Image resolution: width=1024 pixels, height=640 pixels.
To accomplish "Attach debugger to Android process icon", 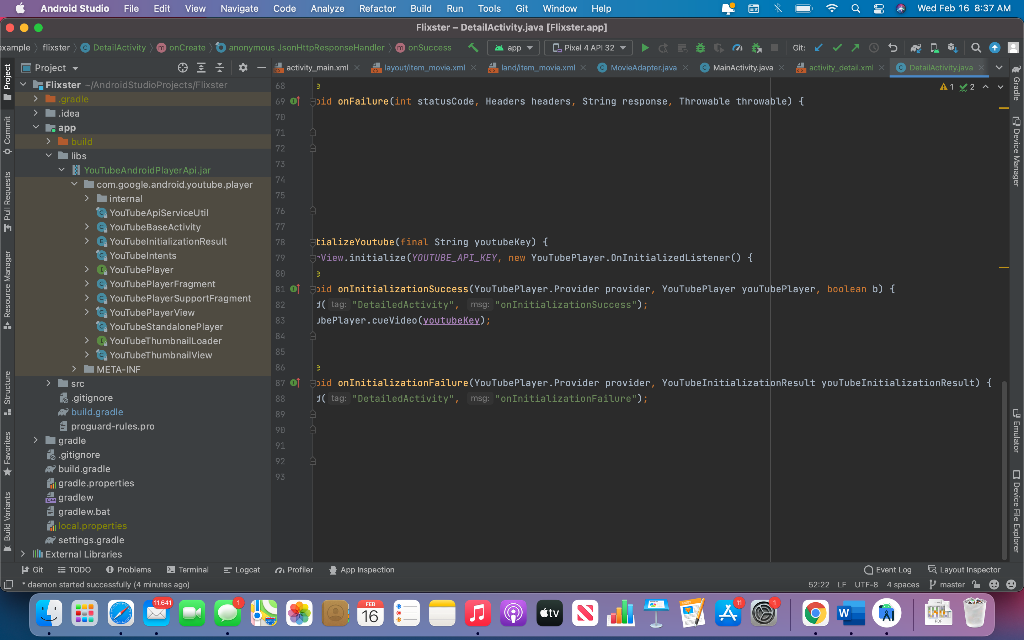I will tap(756, 48).
